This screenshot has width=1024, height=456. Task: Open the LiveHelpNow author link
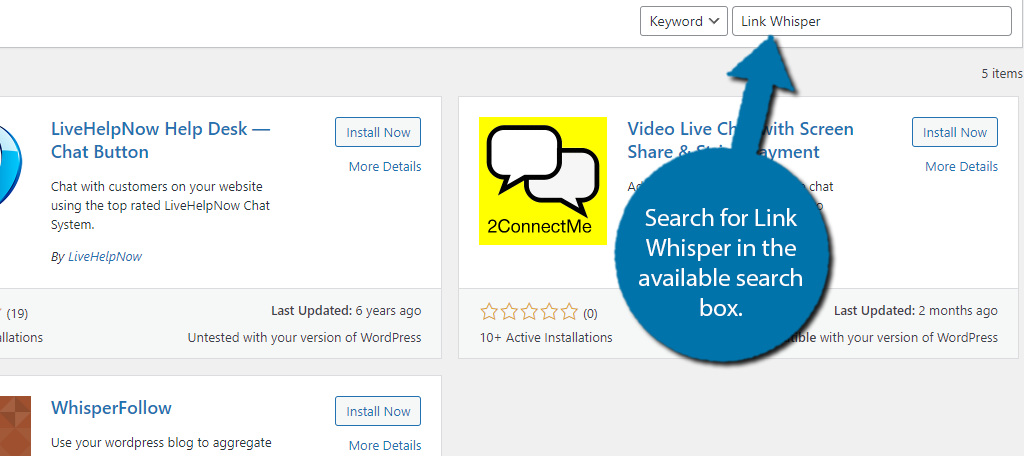104,257
